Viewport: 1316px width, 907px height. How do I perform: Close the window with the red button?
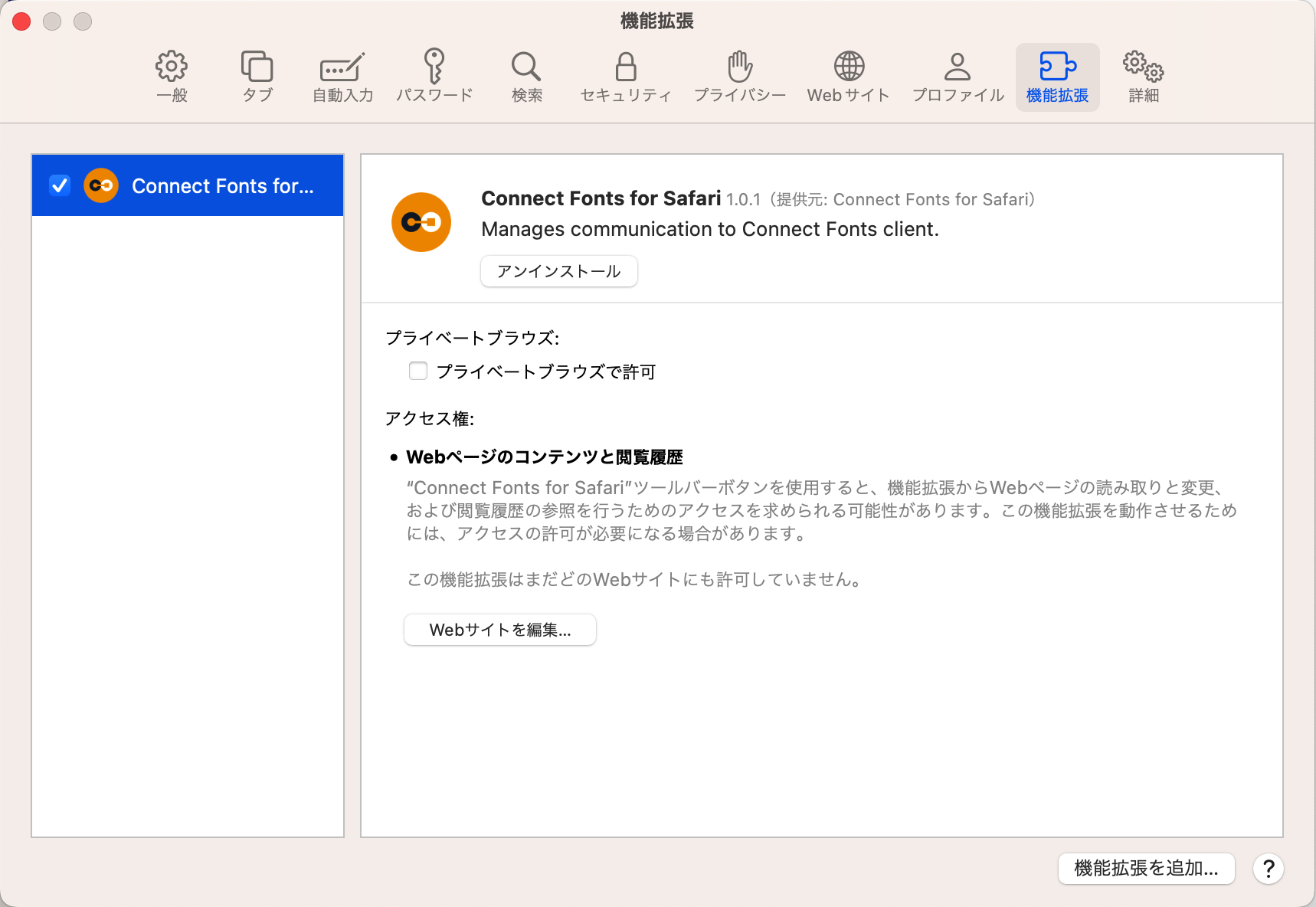[21, 21]
